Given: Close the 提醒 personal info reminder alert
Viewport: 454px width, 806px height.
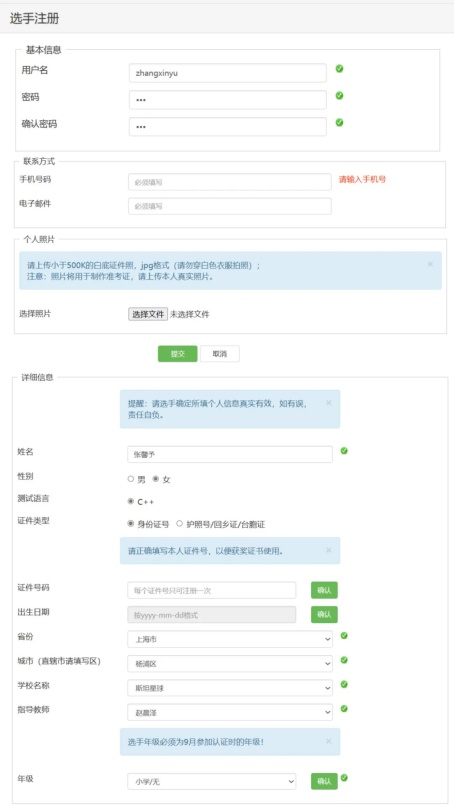Looking at the screenshot, I should point(329,402).
